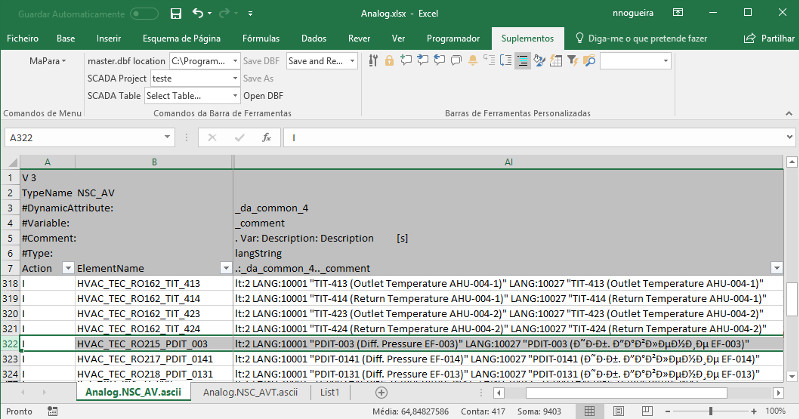Open the Action column filter dropdown

[67, 268]
